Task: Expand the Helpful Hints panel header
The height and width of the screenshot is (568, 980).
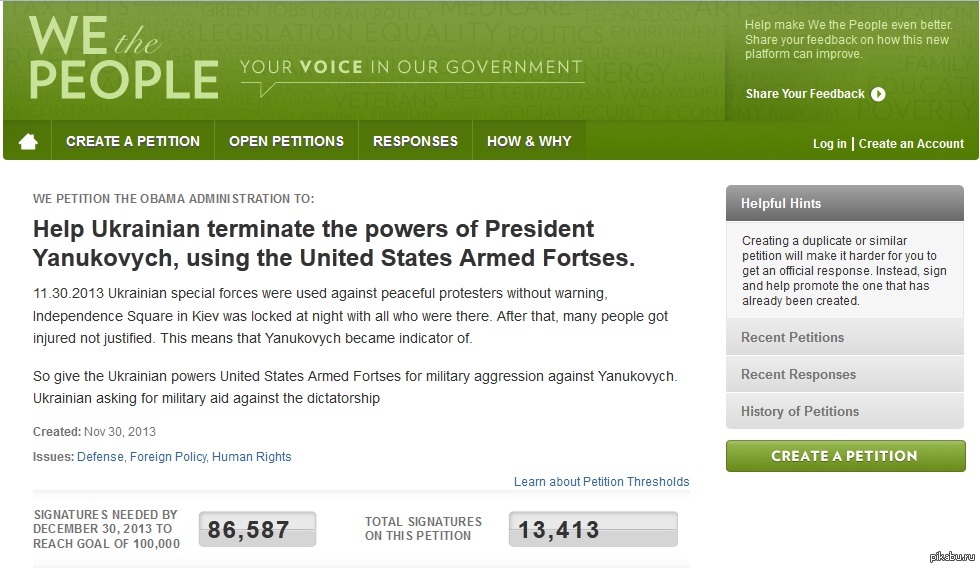Action: click(845, 203)
